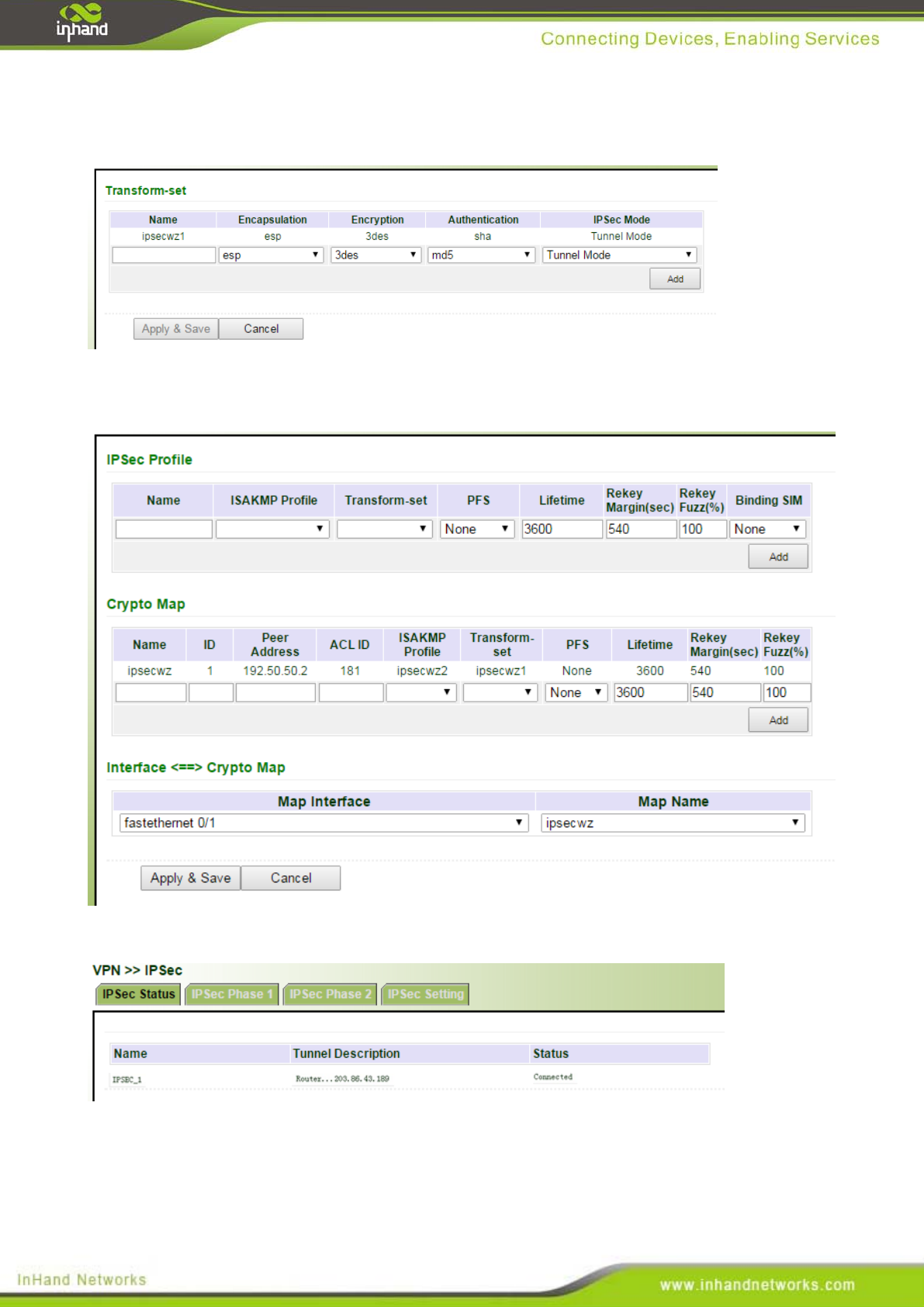Viewport: 924px width, 1307px height.
Task: Open Authentication md5 dropdown
Action: point(481,255)
